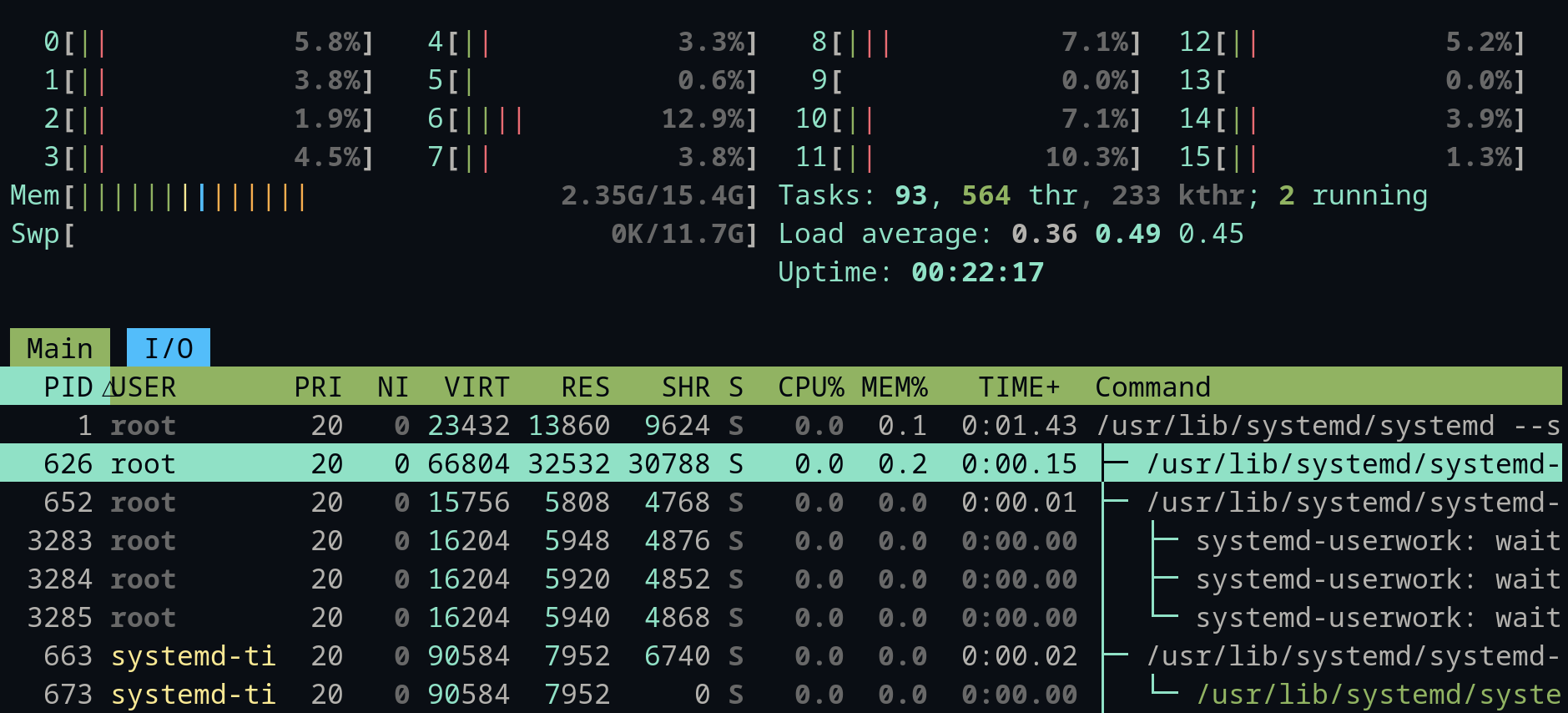
Task: Click CPU 9 meter showing 0.0%
Action: pyautogui.click(x=976, y=80)
